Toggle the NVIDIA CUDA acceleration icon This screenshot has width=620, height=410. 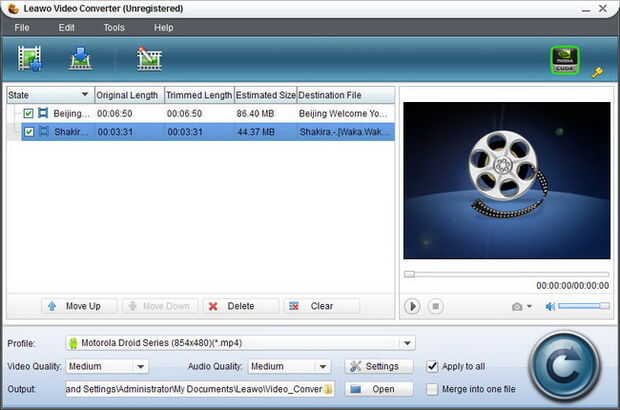click(565, 60)
